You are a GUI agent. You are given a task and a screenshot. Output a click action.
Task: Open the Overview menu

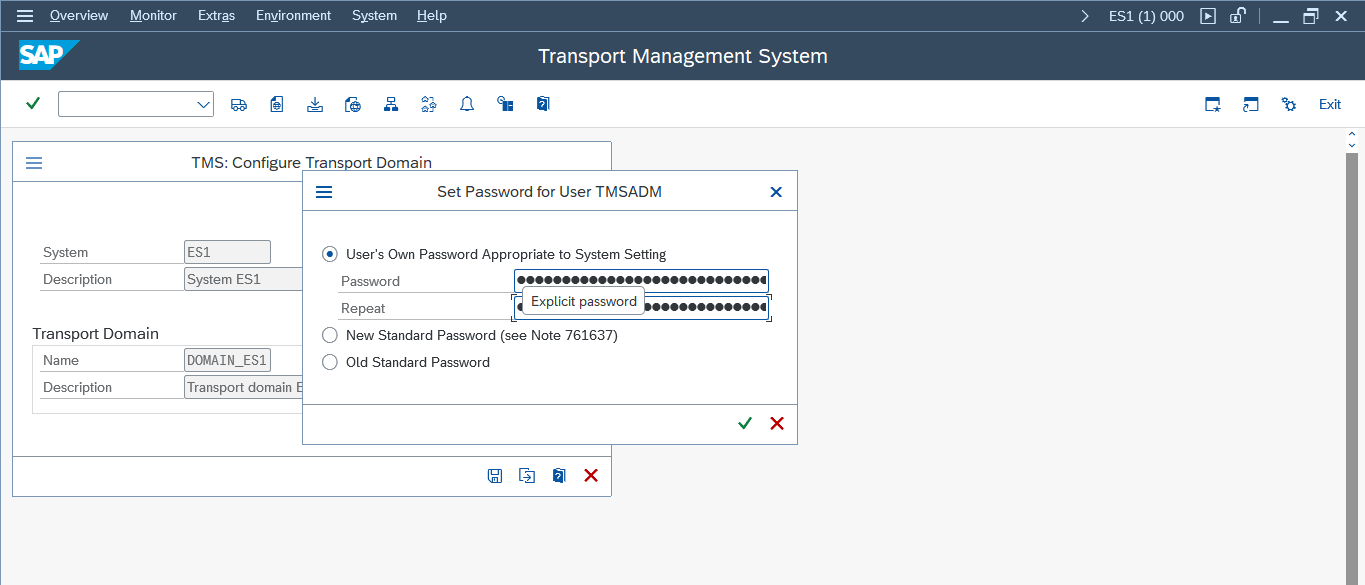pos(79,16)
